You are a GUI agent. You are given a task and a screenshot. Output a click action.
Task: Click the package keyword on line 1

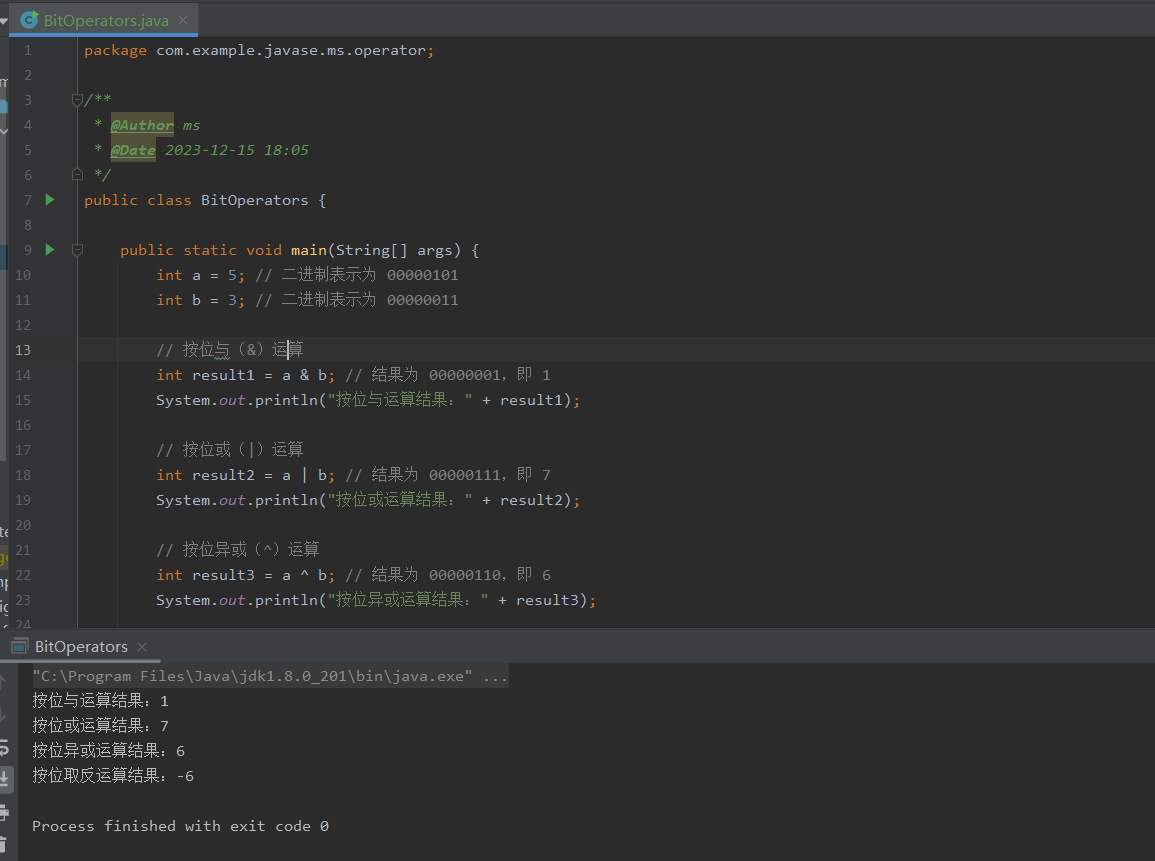(x=115, y=51)
